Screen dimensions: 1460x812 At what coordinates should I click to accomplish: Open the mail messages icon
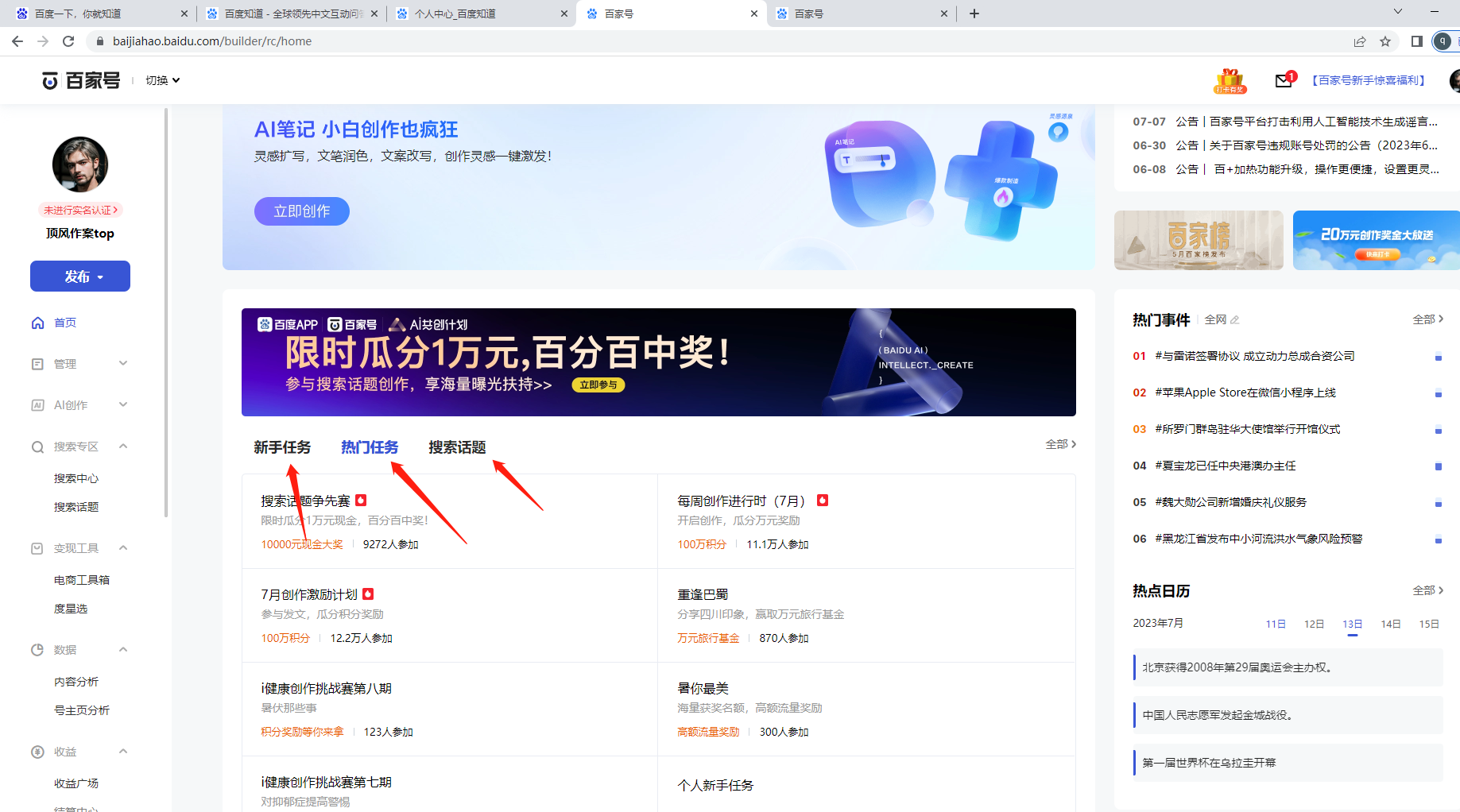[x=1284, y=80]
